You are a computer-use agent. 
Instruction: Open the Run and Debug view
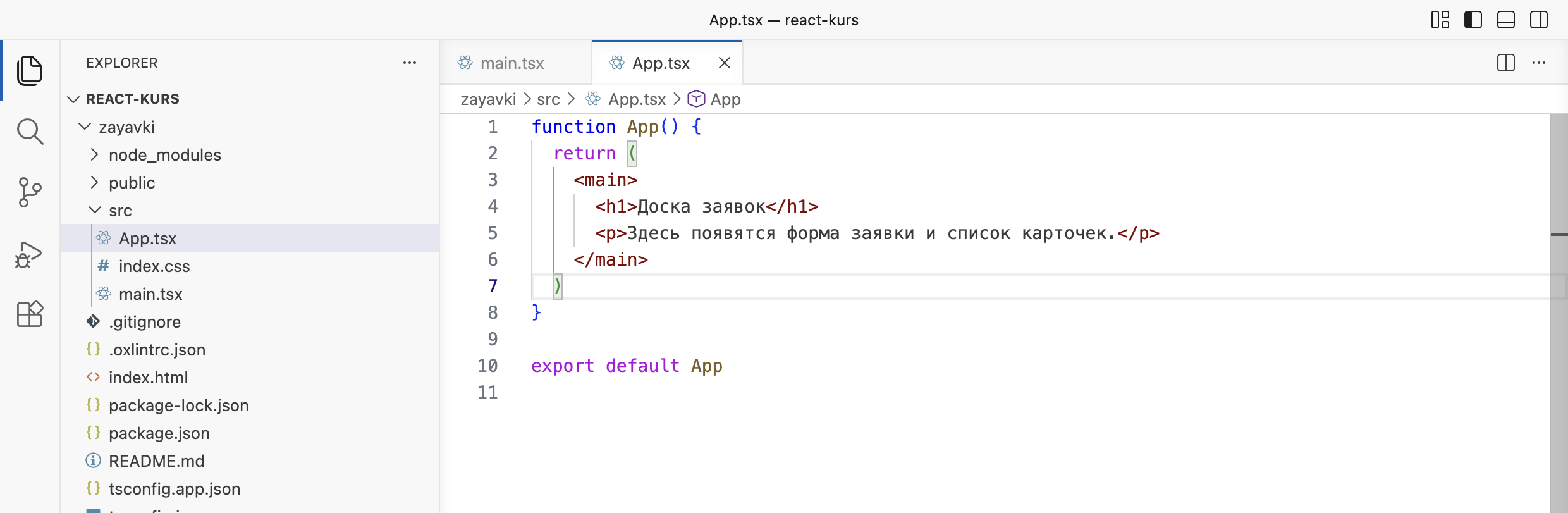30,254
